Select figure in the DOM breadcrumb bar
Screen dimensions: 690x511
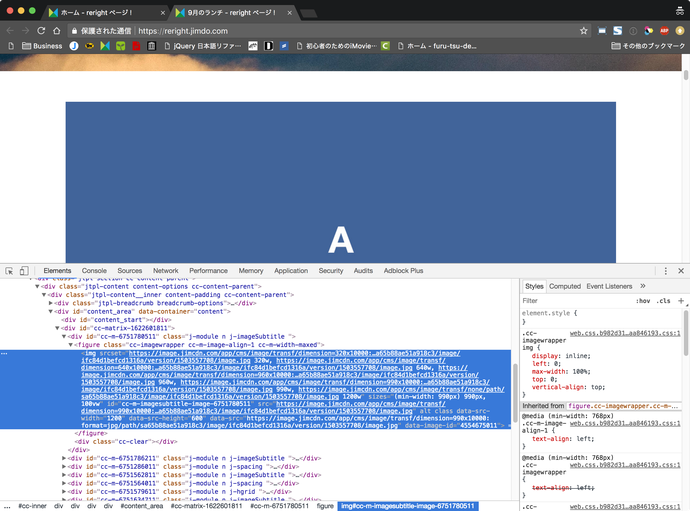pyautogui.click(x=325, y=506)
